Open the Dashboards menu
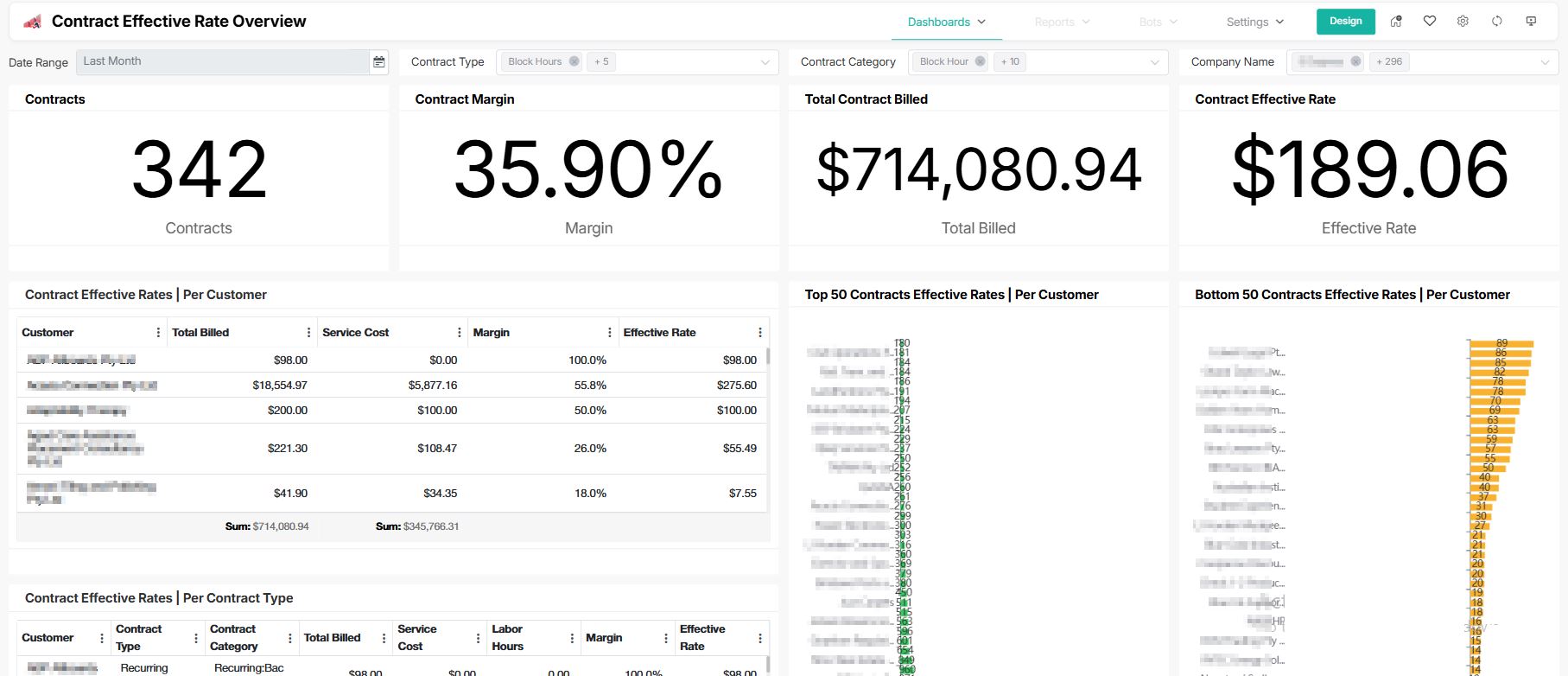 (x=946, y=22)
